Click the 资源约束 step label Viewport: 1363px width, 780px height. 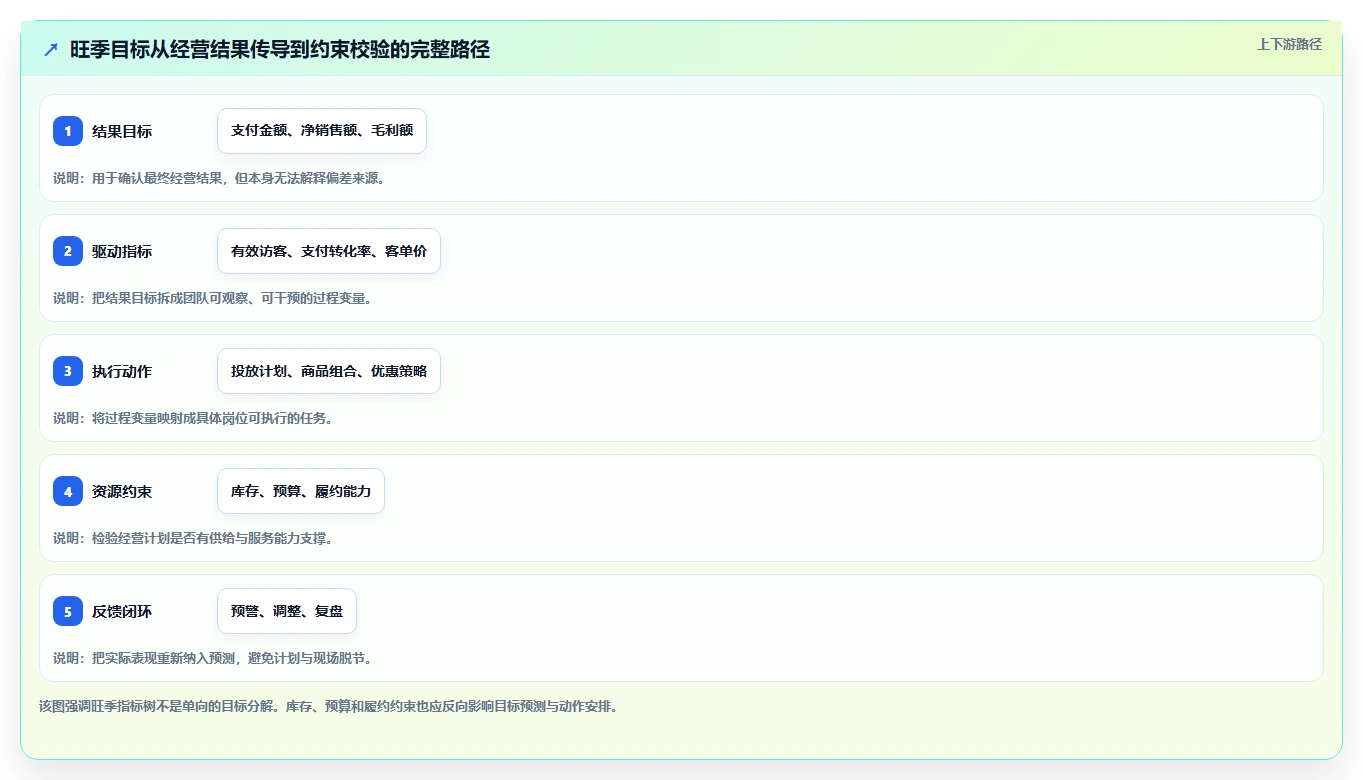[x=122, y=491]
